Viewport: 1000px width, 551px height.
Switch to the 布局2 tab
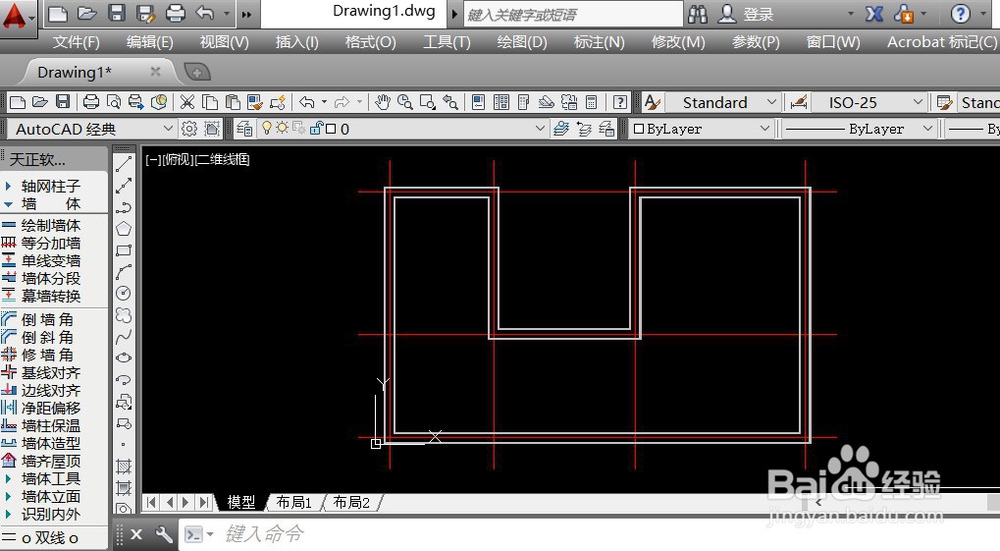click(x=351, y=503)
